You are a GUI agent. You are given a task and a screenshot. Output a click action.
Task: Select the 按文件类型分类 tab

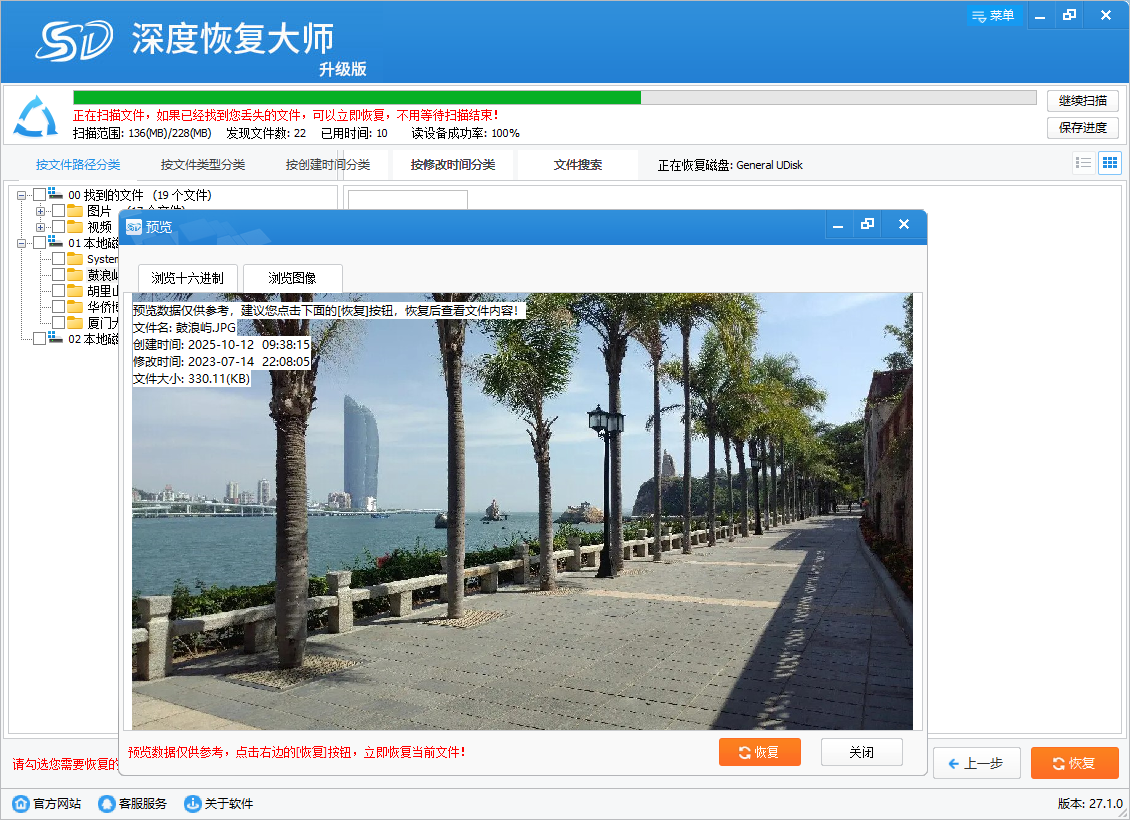click(x=203, y=165)
